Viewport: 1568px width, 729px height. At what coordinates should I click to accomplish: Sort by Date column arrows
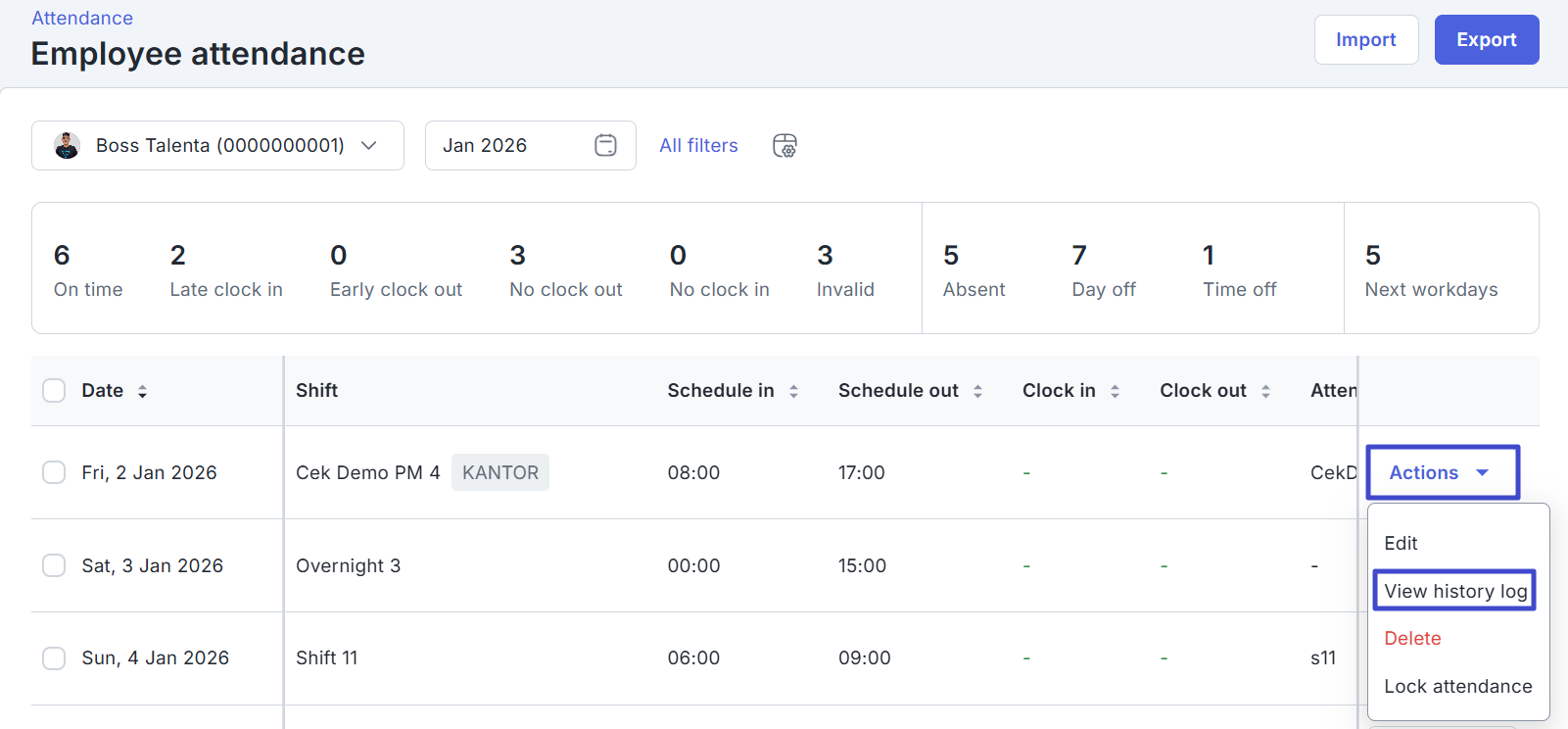pyautogui.click(x=142, y=391)
